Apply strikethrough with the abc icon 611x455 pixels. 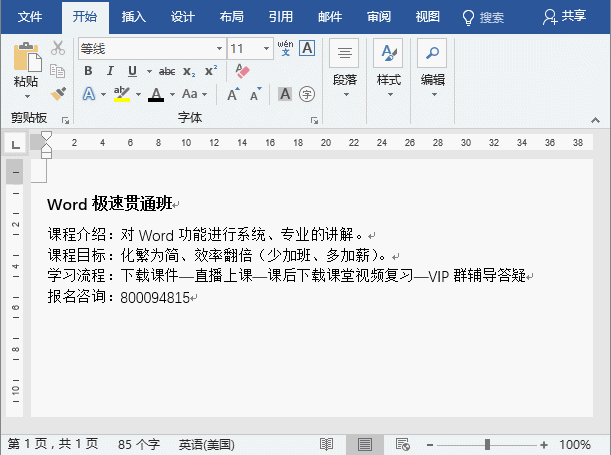[167, 71]
